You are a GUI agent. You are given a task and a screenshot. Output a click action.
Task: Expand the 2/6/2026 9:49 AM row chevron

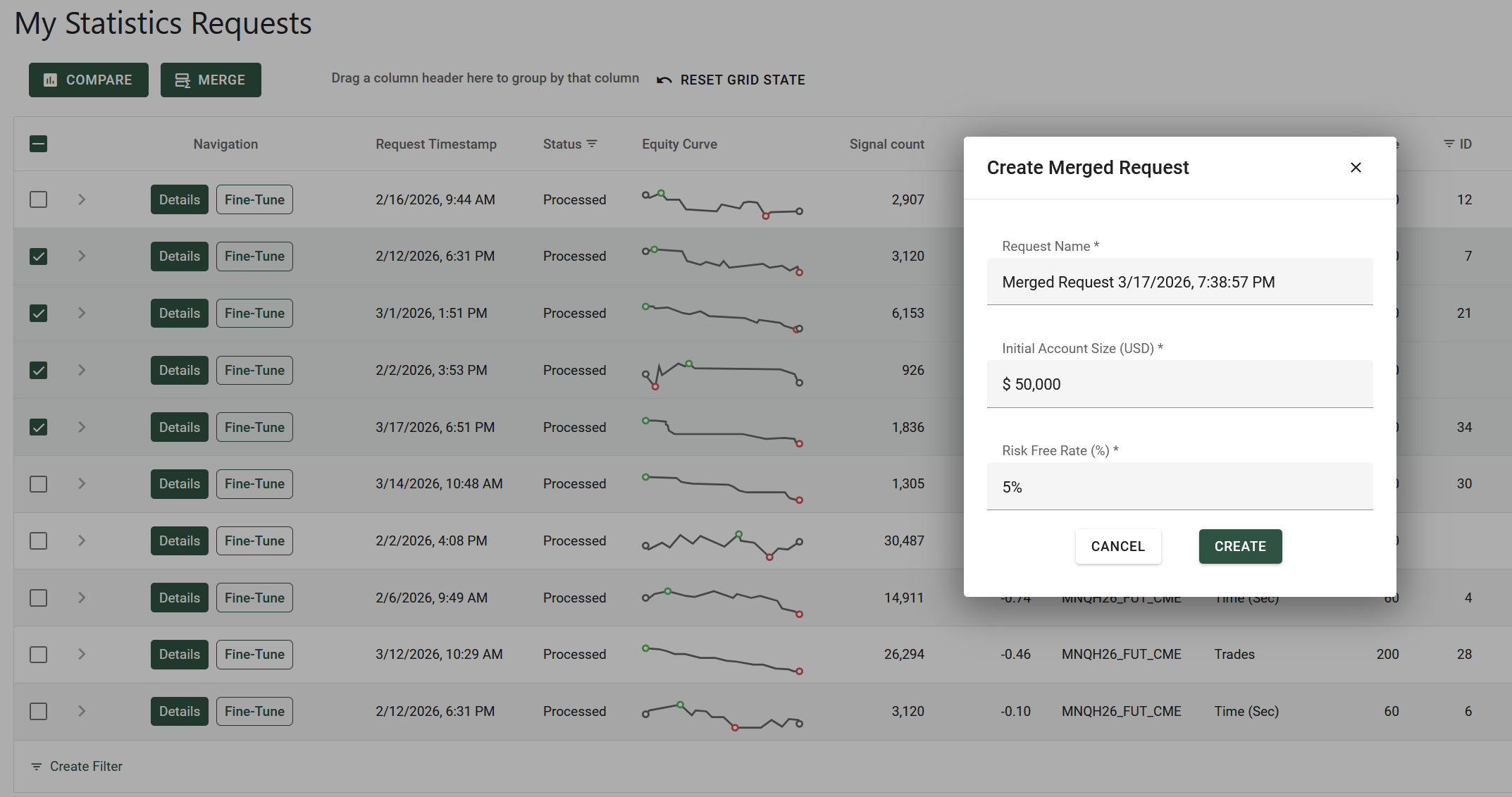(x=82, y=598)
